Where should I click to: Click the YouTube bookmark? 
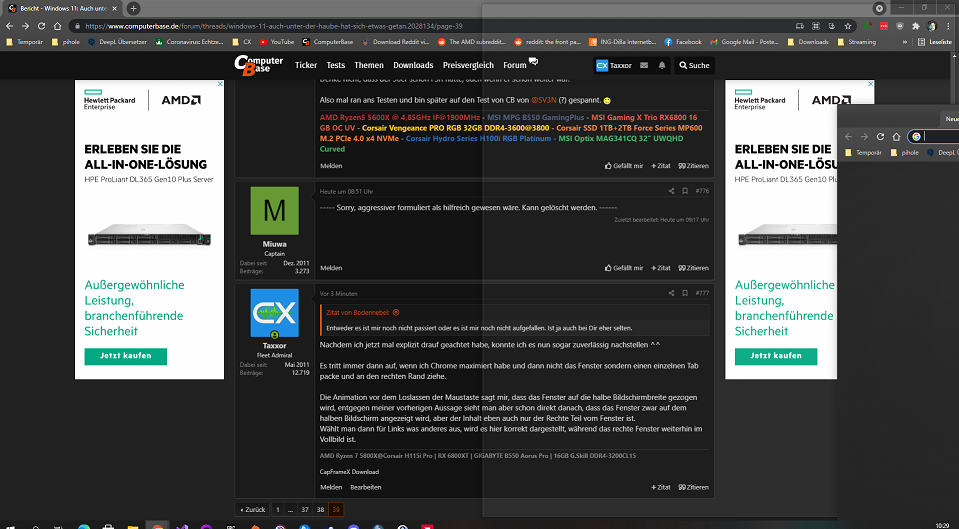tap(276, 42)
